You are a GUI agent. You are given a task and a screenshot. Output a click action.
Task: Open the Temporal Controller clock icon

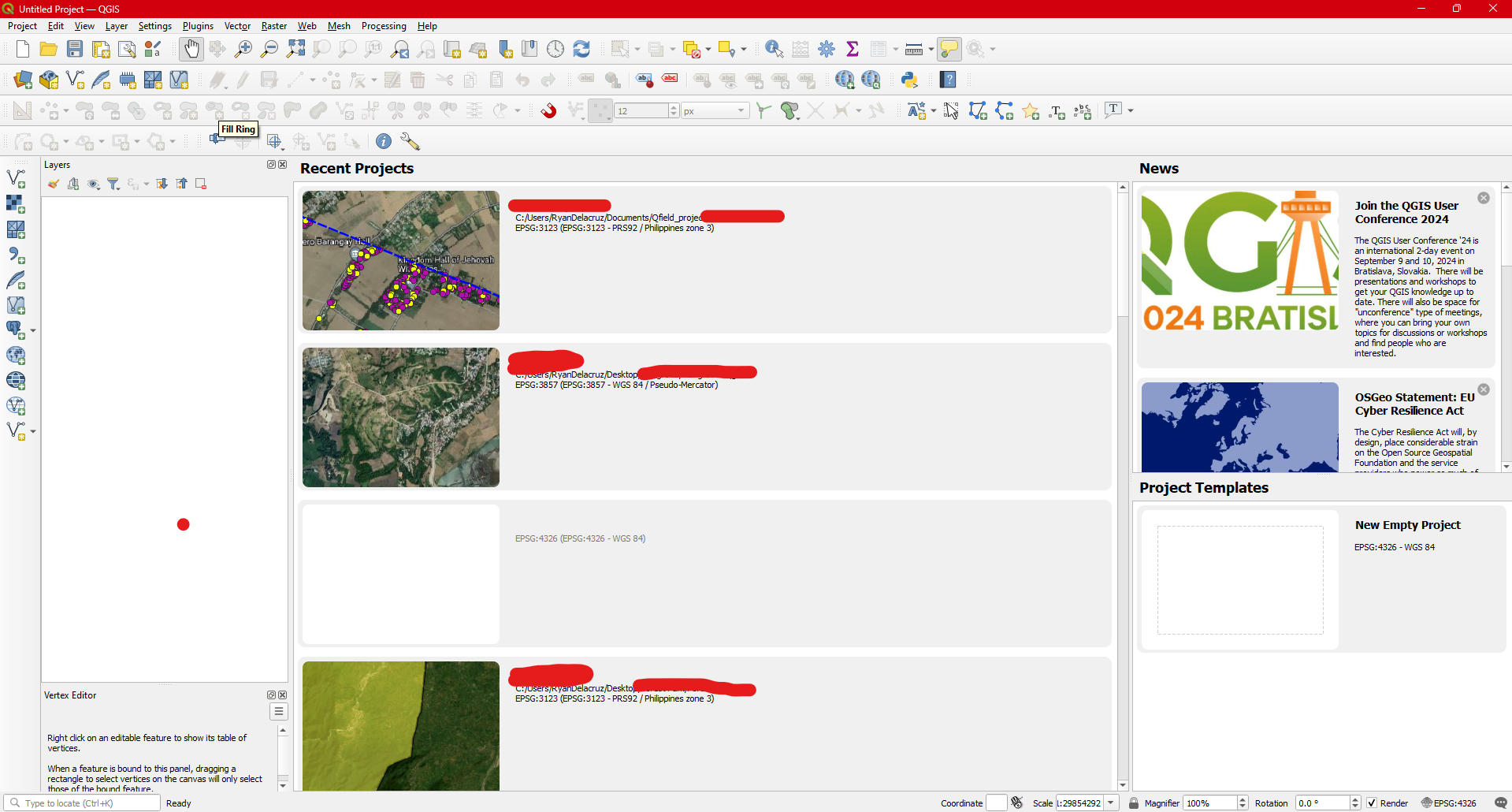click(555, 49)
